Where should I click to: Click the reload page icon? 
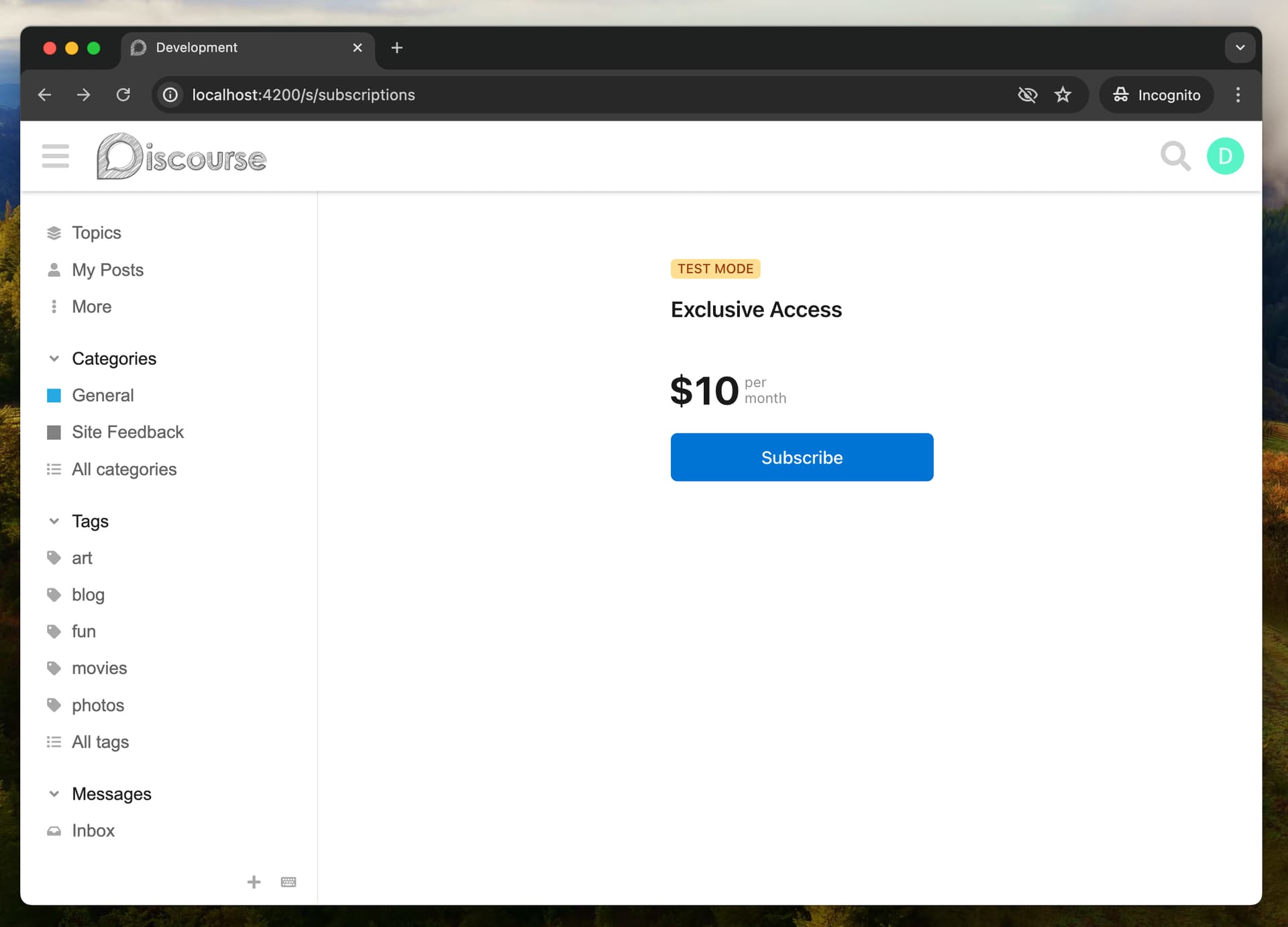(x=123, y=95)
